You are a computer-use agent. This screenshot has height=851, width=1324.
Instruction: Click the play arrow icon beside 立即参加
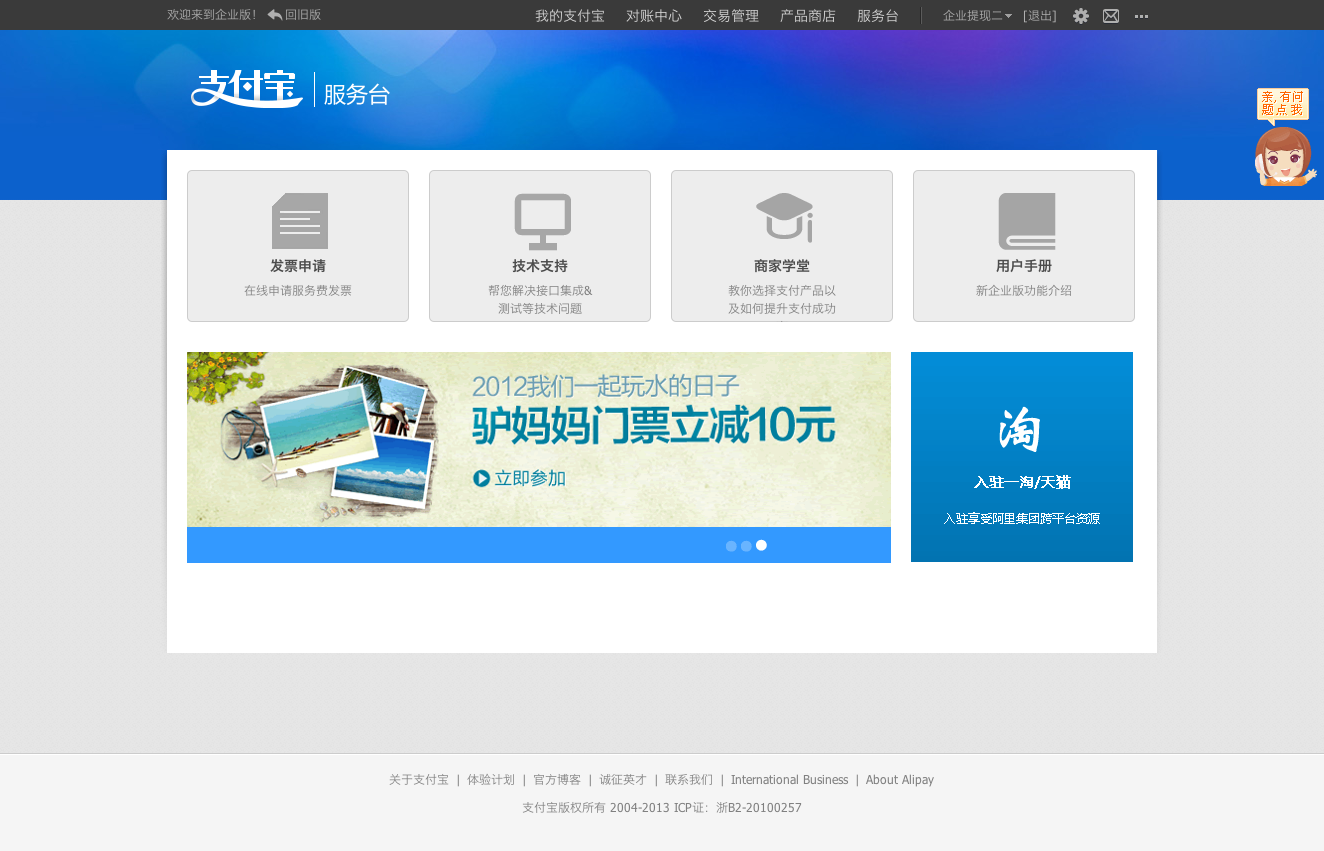[x=482, y=479]
